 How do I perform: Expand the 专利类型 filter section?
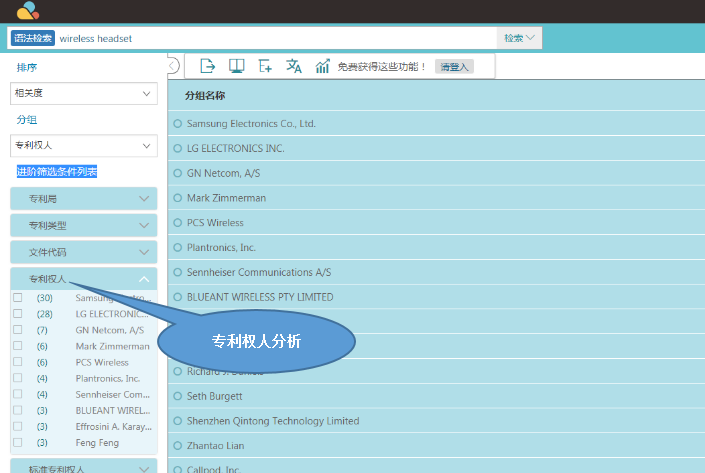[x=84, y=225]
